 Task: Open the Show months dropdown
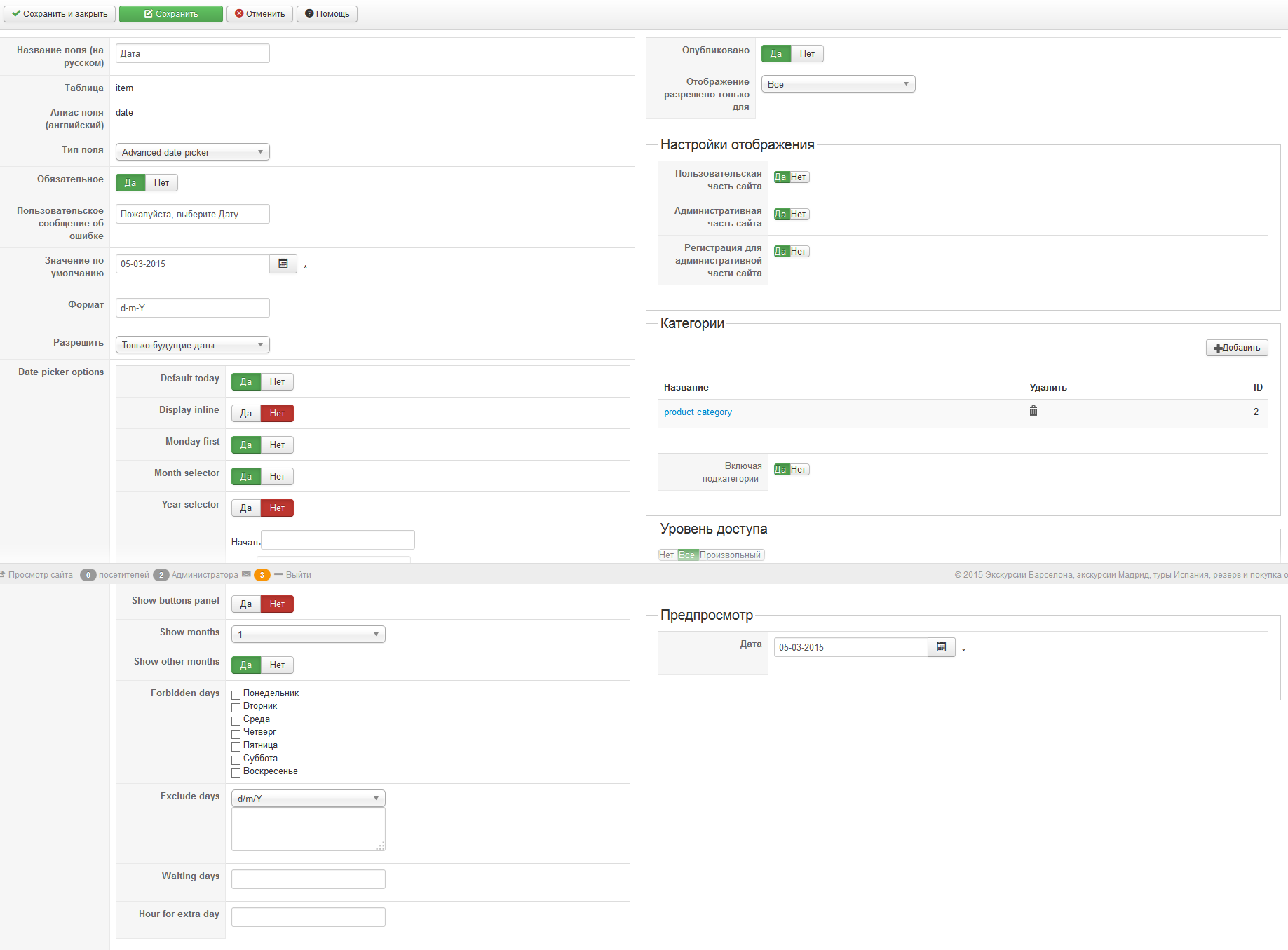309,635
